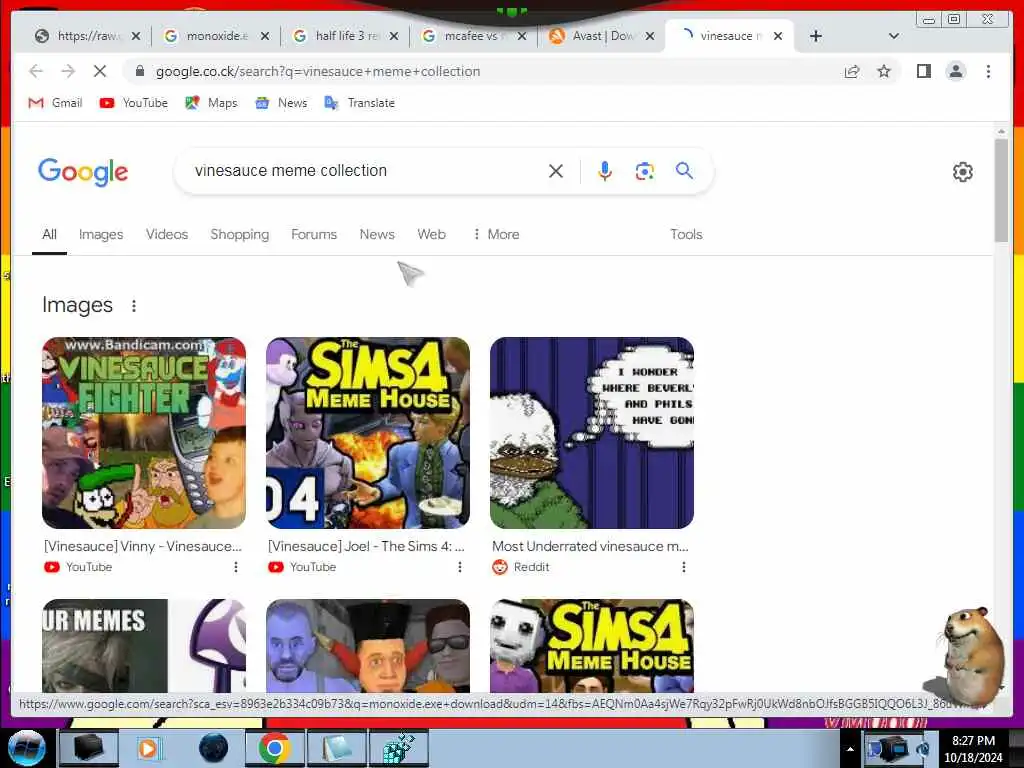Close the https://raw tab

[x=136, y=37]
